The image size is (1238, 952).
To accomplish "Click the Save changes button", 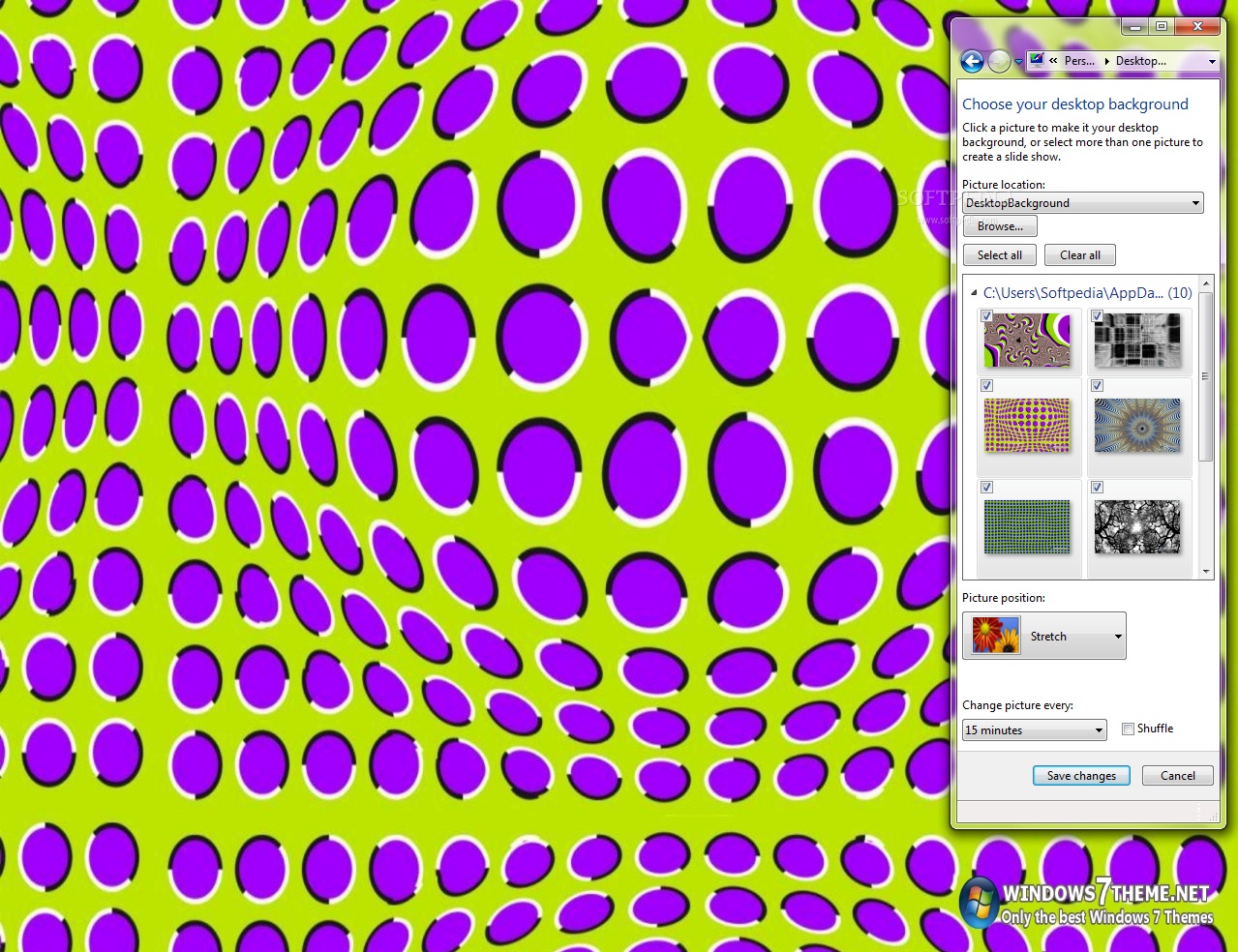I will click(1081, 776).
